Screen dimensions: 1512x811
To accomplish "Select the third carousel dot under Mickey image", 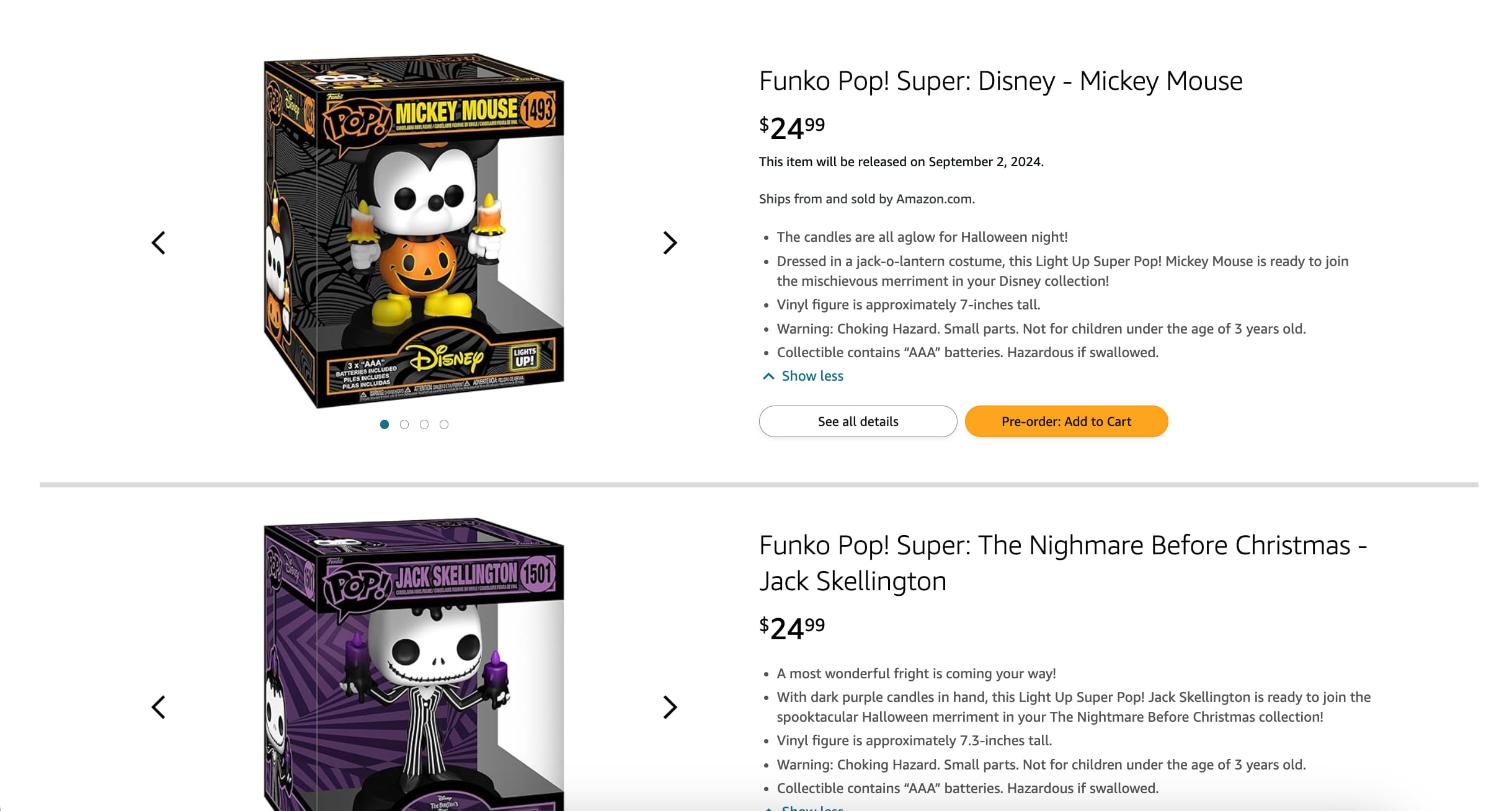I will (424, 425).
